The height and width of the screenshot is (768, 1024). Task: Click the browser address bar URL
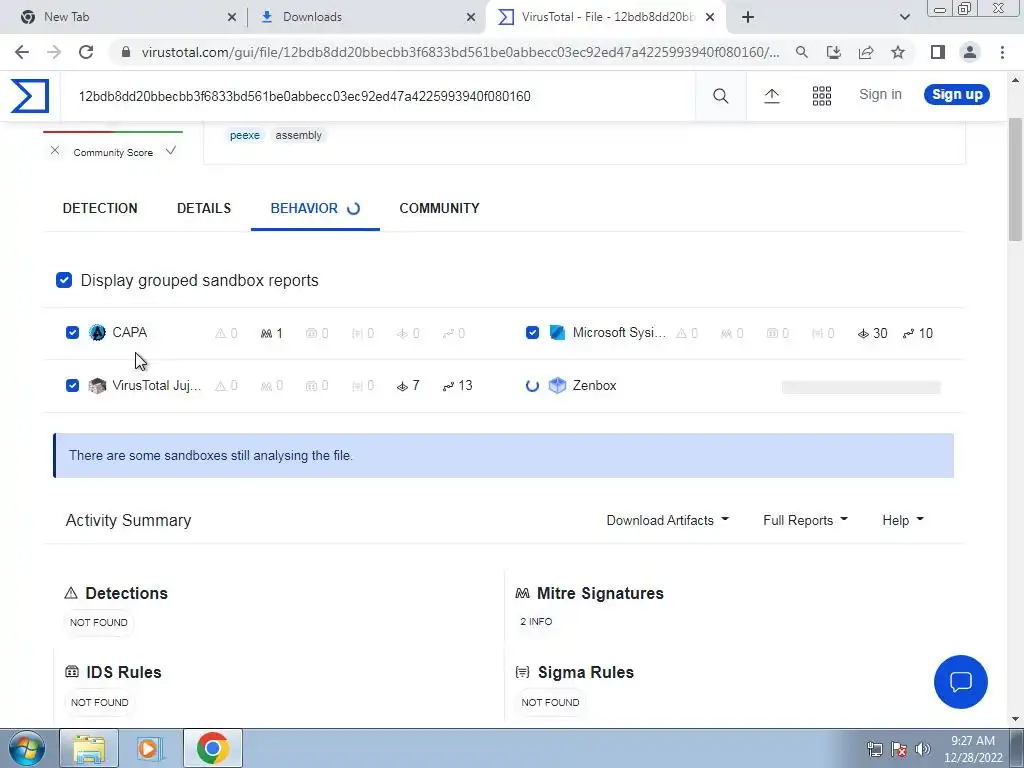pyautogui.click(x=460, y=52)
